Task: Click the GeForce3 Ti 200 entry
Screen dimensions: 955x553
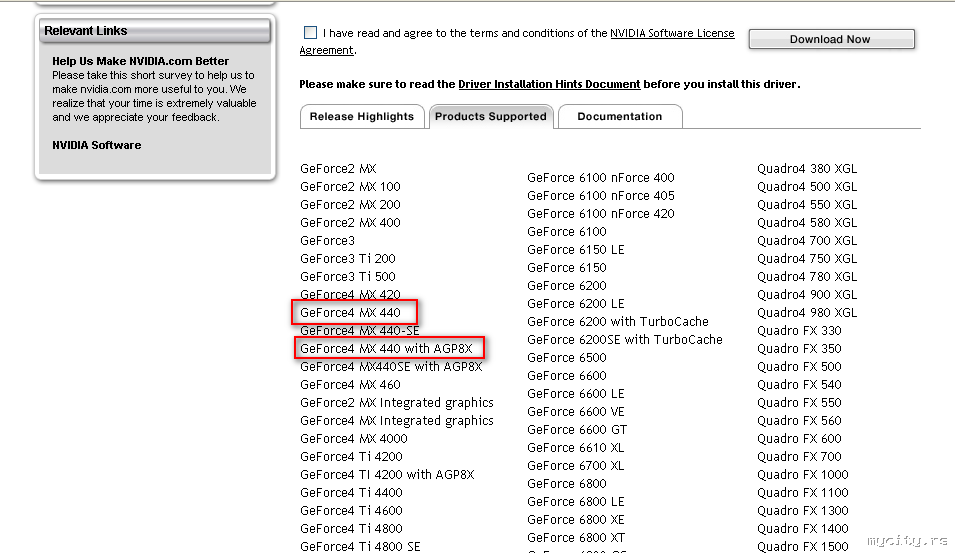Action: pos(348,258)
